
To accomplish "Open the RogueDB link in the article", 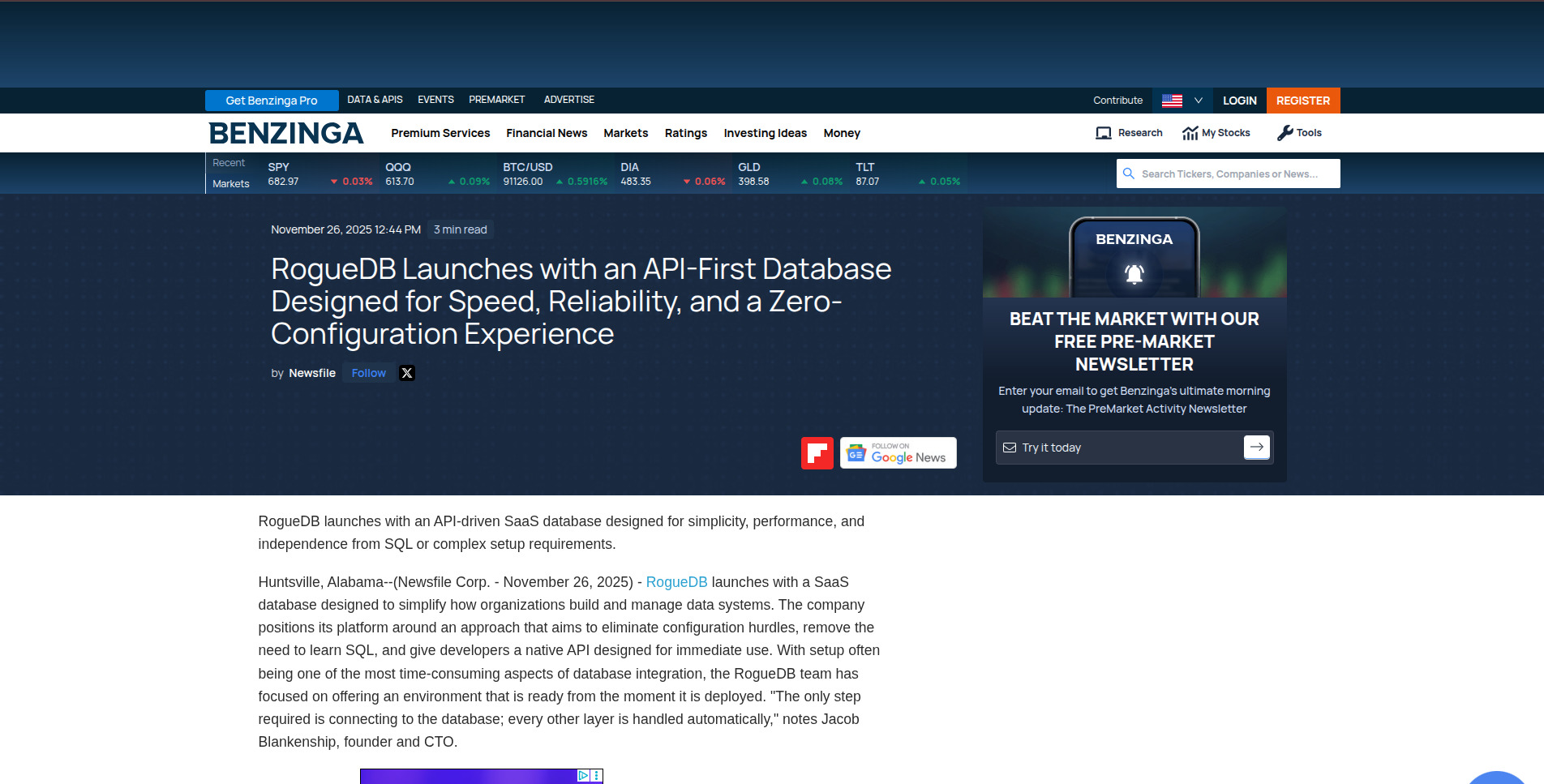I will 675,581.
